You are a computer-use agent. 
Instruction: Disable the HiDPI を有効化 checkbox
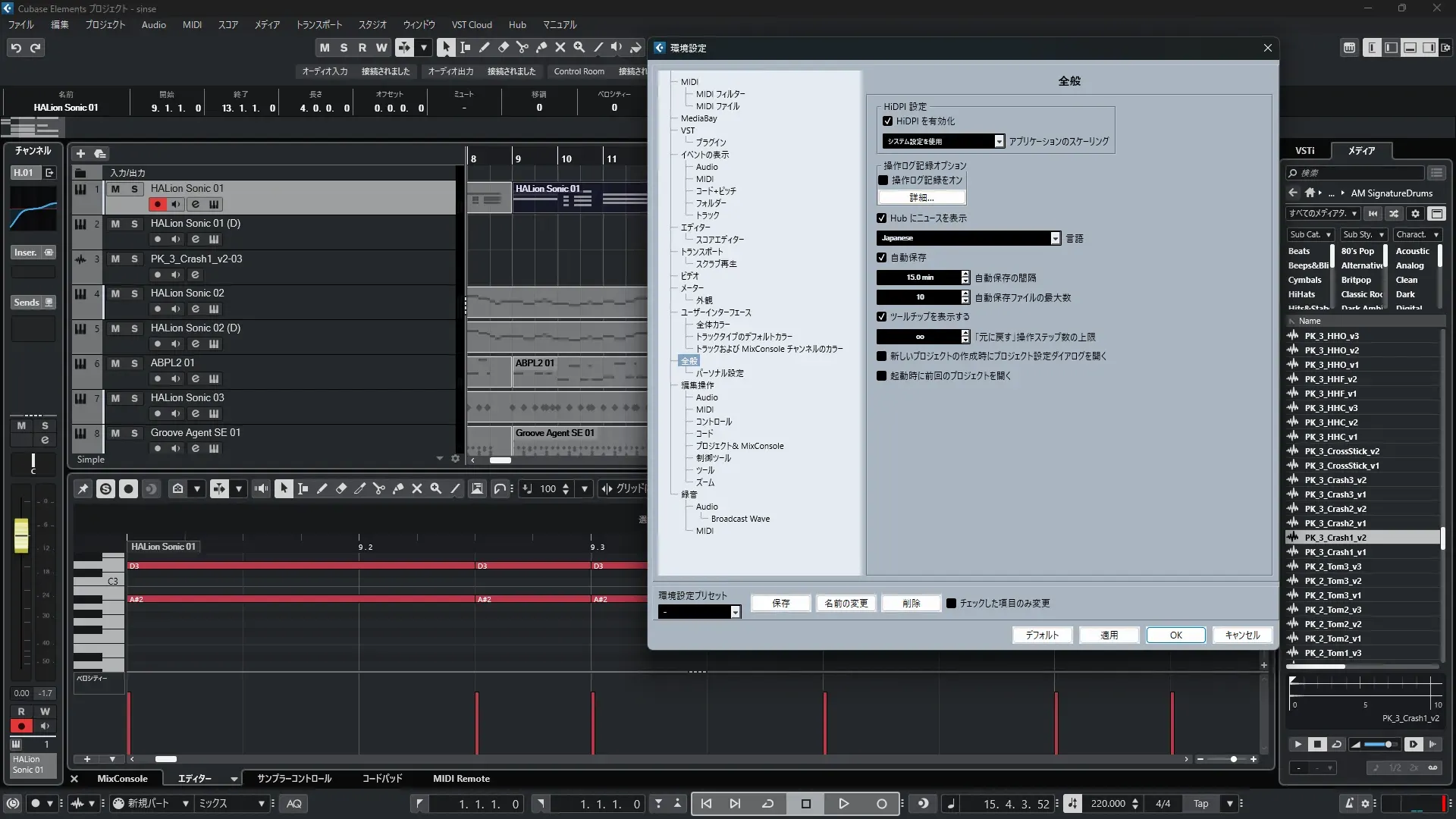(887, 121)
